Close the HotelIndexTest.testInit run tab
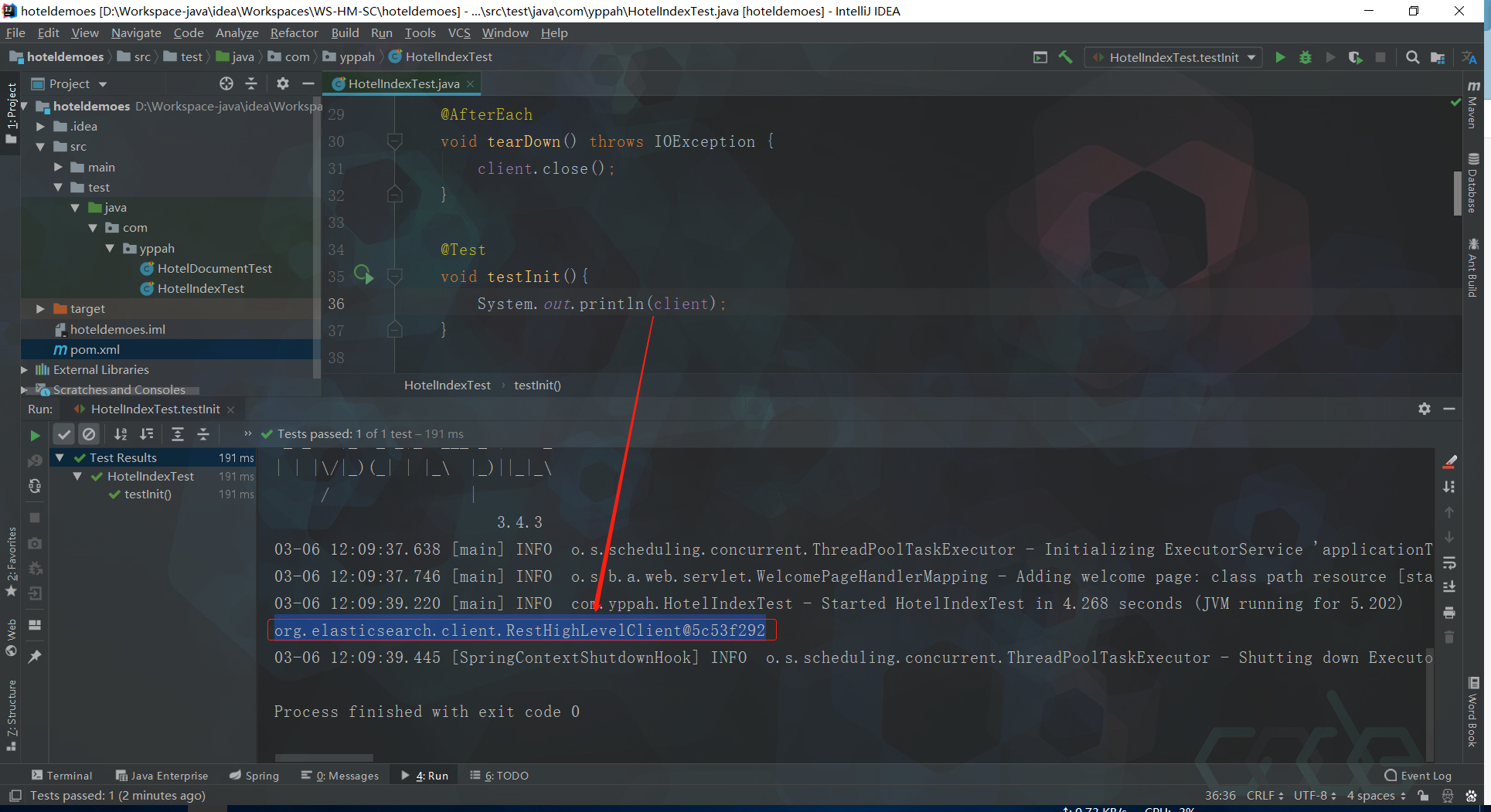 click(x=230, y=409)
